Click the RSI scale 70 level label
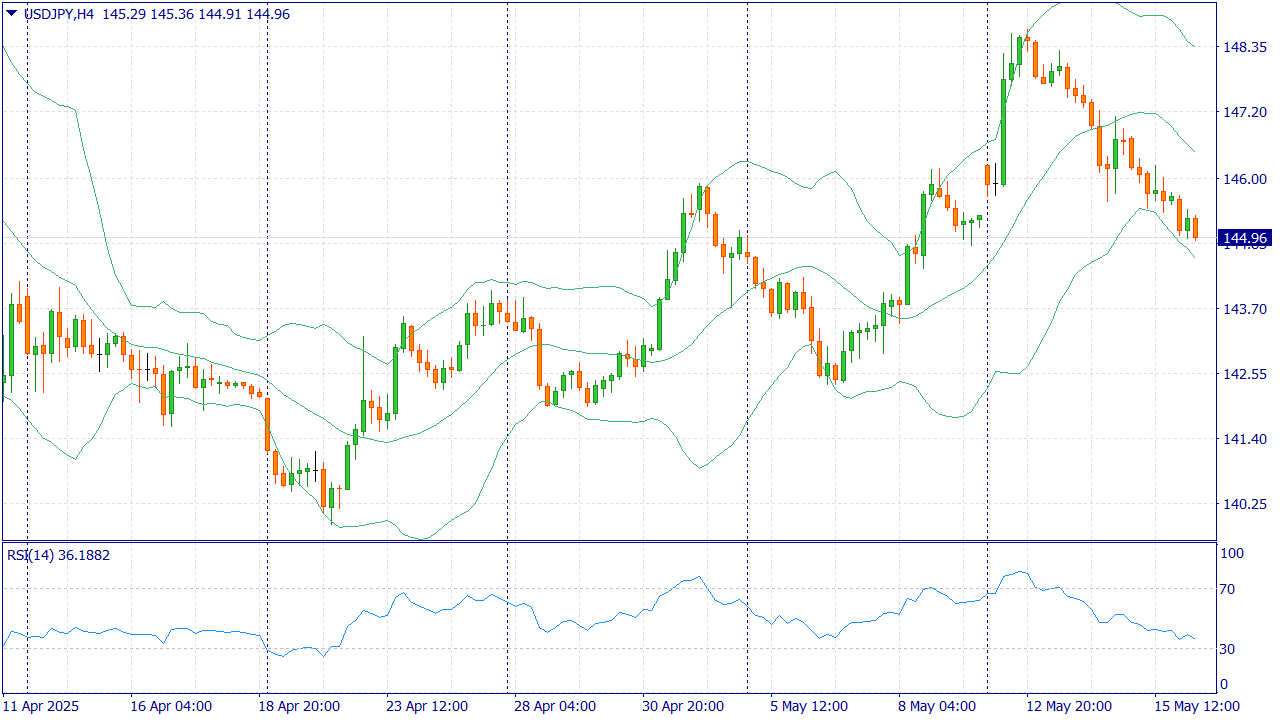This screenshot has height=720, width=1280. (1231, 589)
